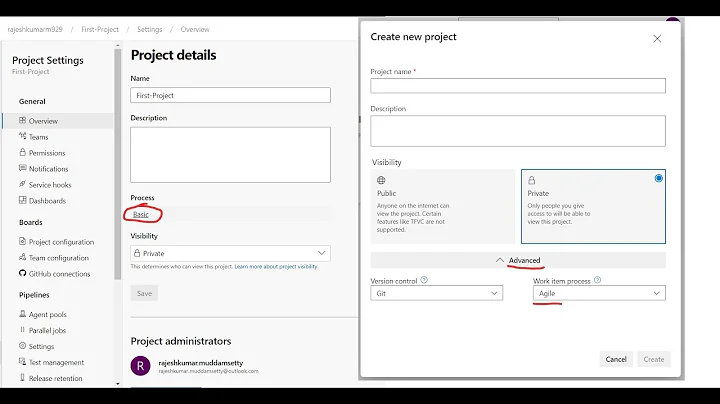Screen dimensions: 720x404
Task: Click the Public globe icon
Action: (x=381, y=180)
